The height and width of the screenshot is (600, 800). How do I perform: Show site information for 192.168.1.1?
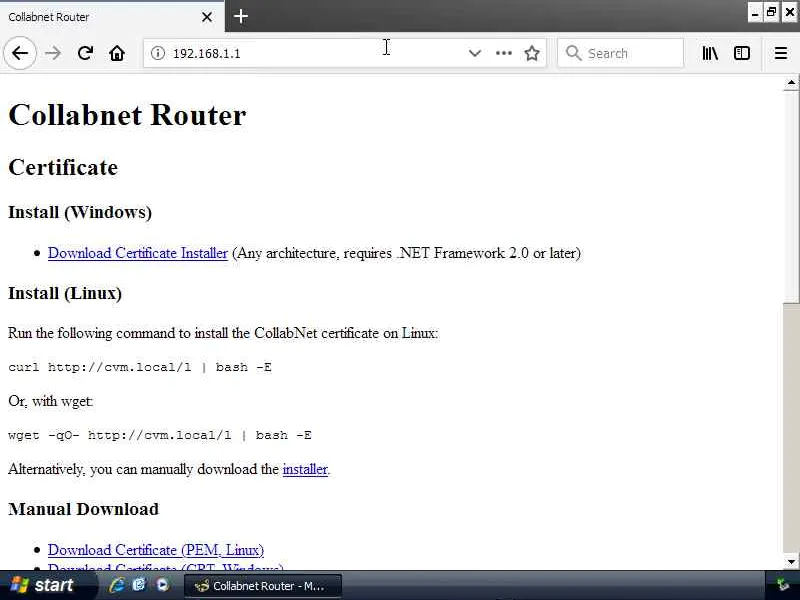click(158, 53)
